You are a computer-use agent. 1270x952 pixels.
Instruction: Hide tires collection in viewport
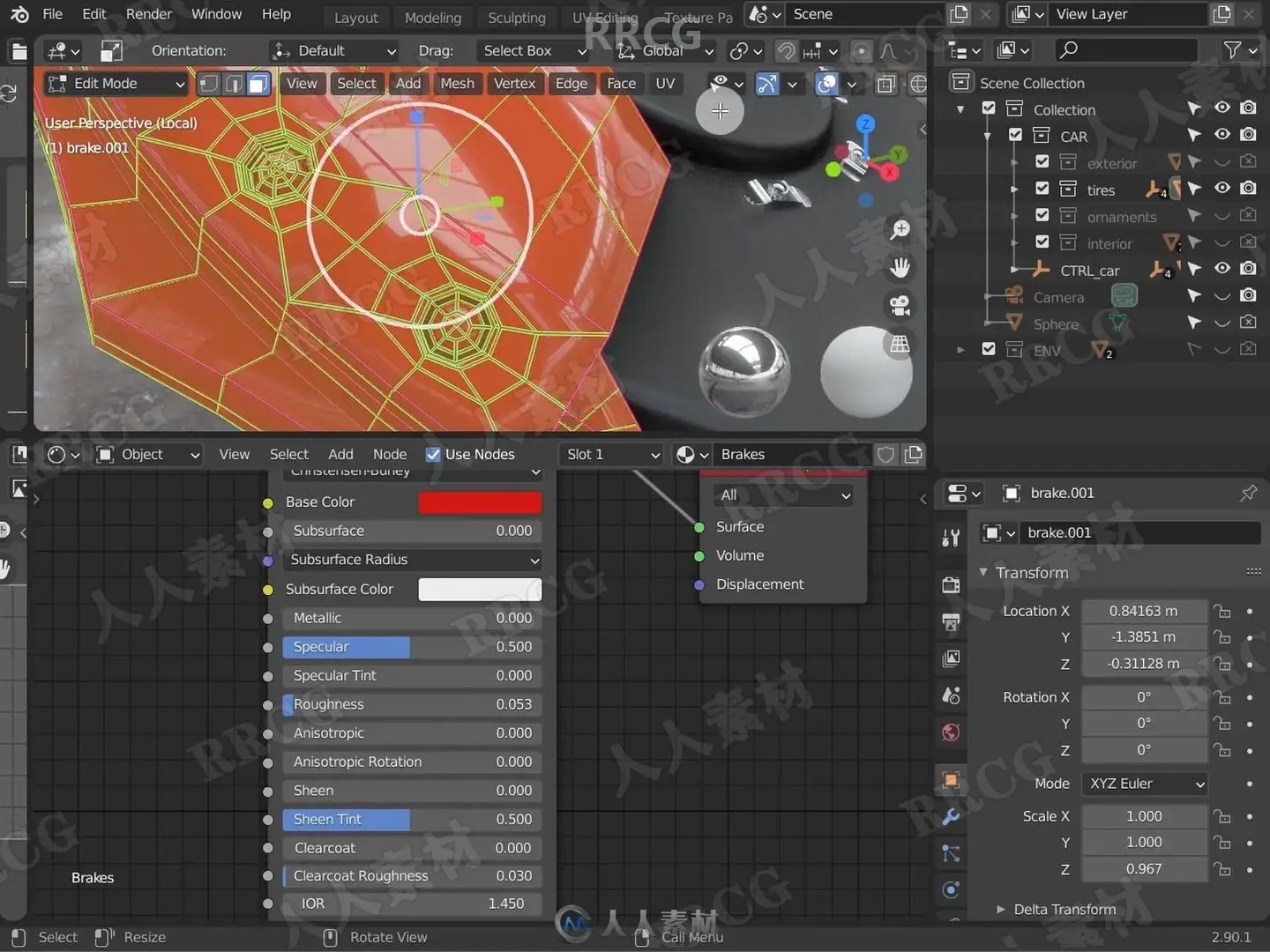pos(1222,188)
